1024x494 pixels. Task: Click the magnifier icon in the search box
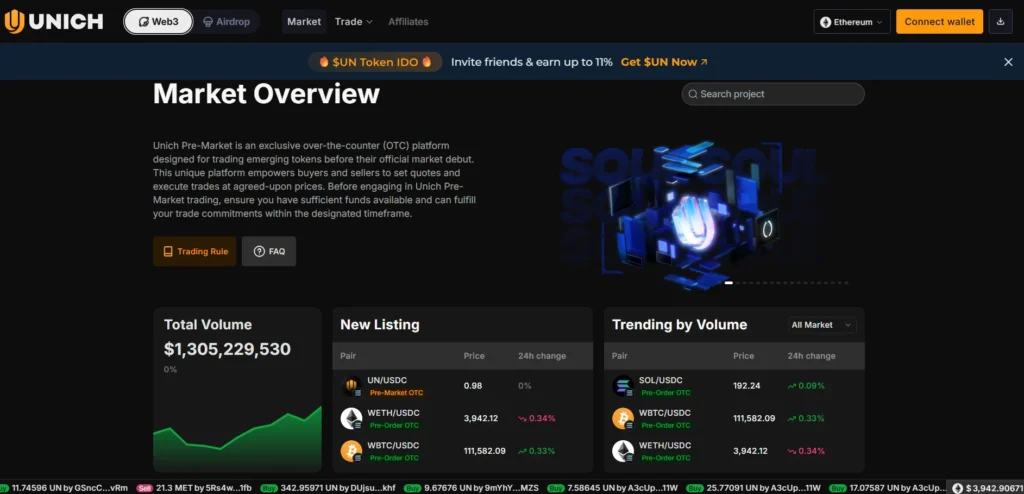(x=691, y=94)
